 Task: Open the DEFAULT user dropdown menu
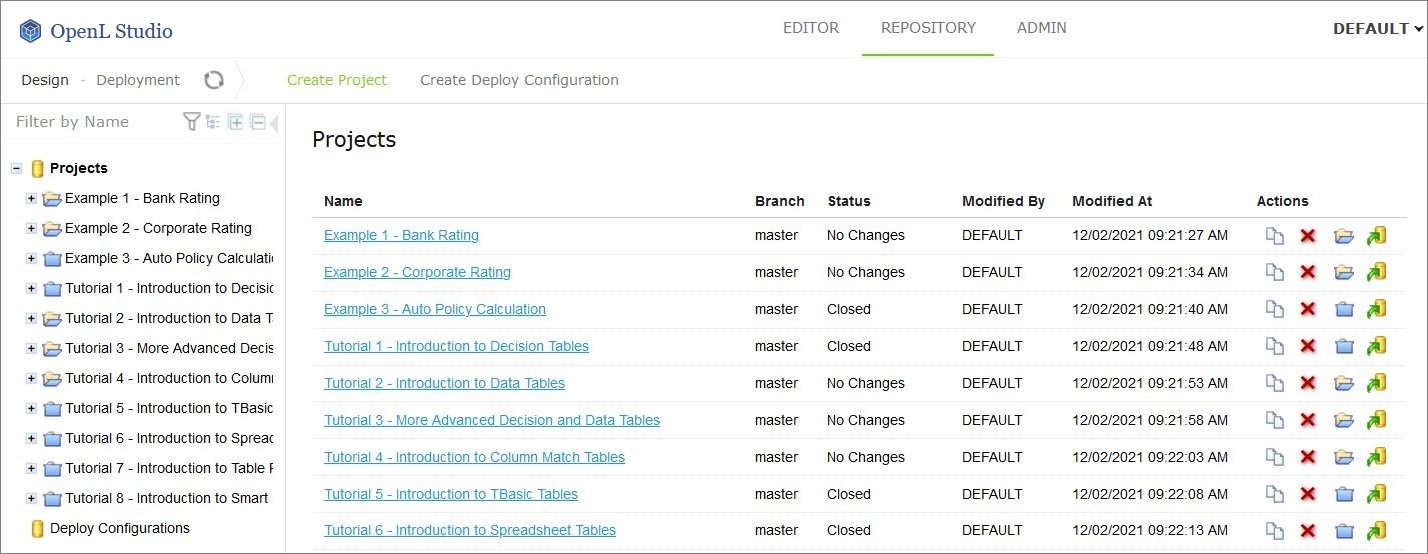(x=1377, y=29)
